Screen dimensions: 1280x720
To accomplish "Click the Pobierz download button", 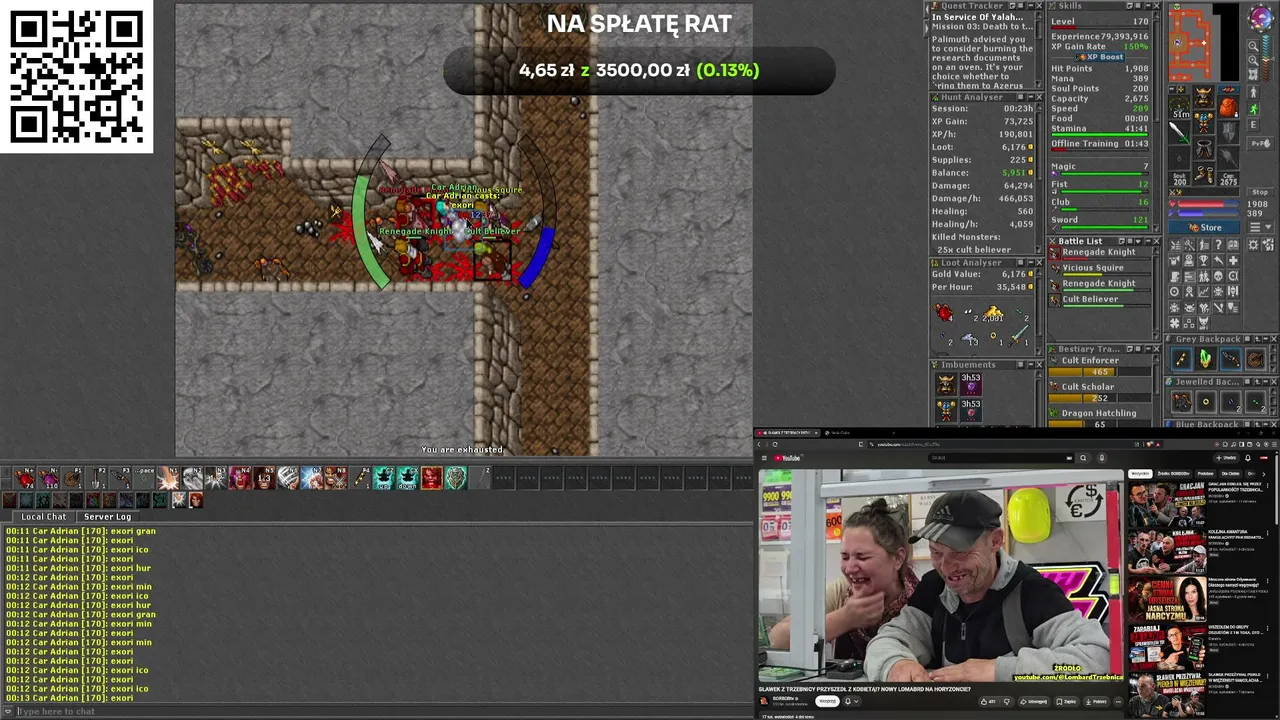I will click(1095, 701).
